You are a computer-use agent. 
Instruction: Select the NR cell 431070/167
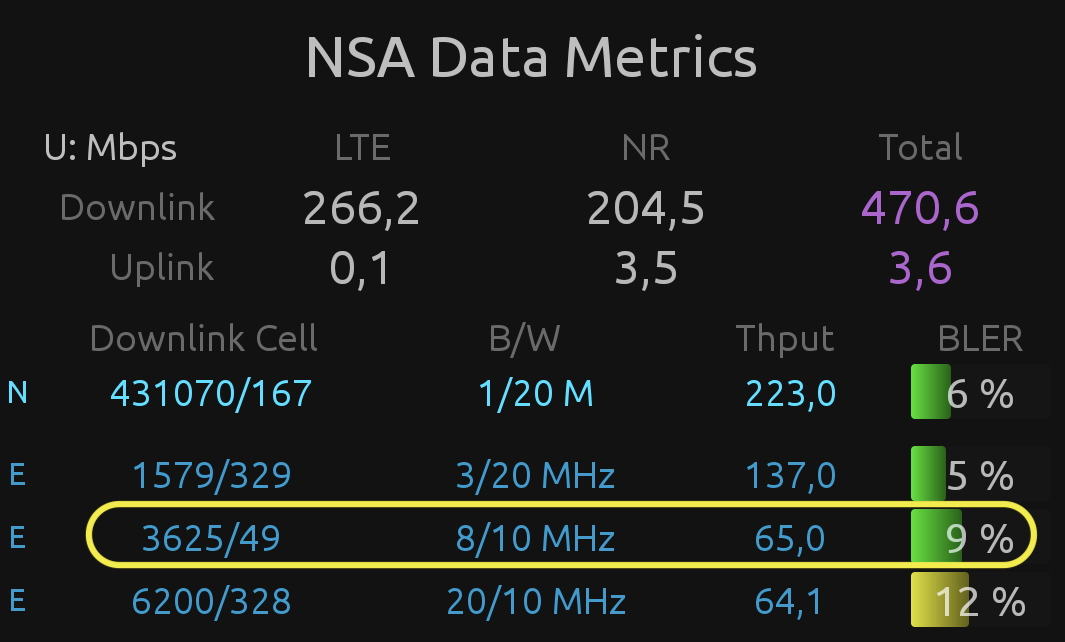[x=211, y=393]
